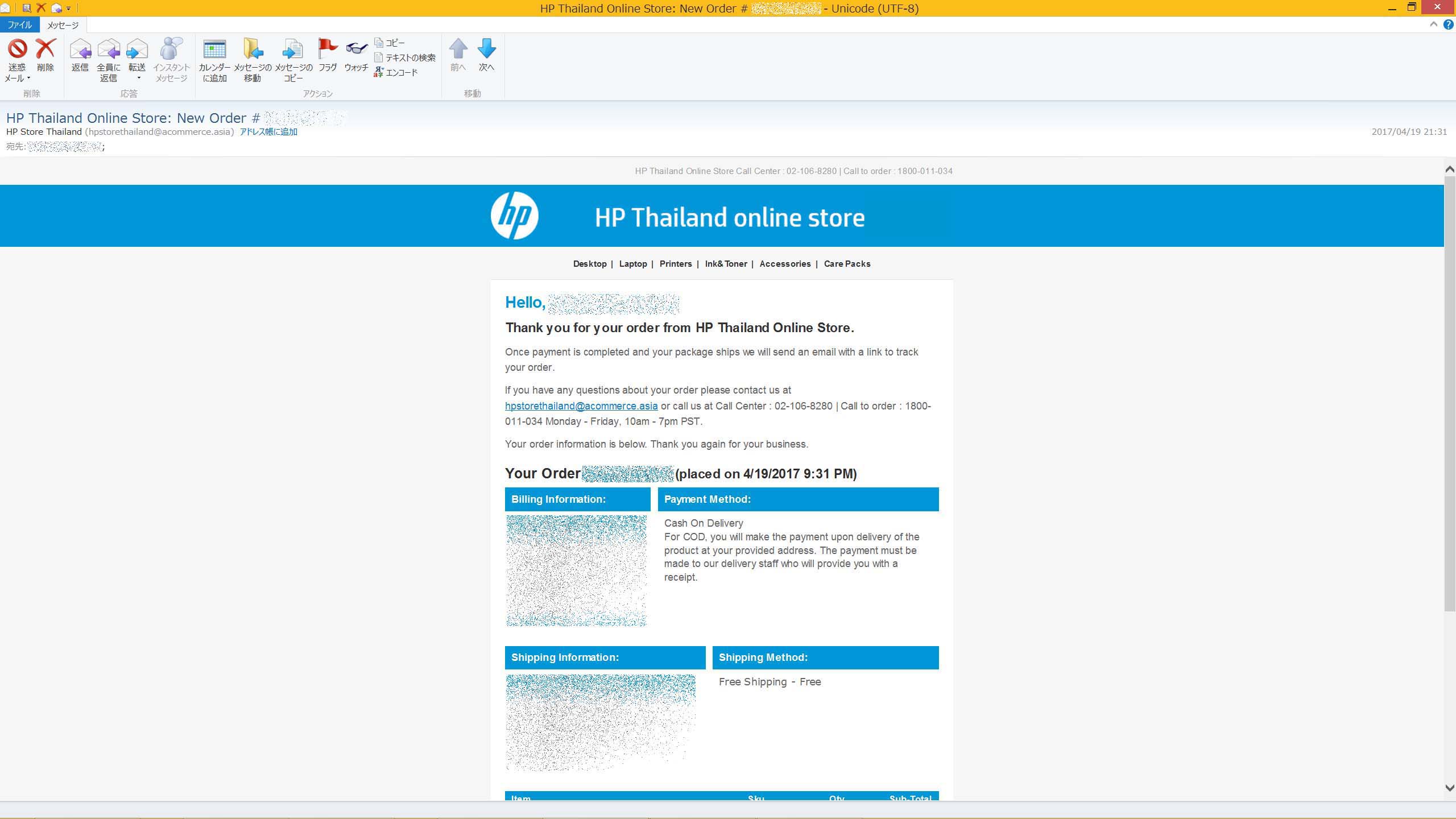Expand the forward (転送) dropdown arrow

pos(139,78)
